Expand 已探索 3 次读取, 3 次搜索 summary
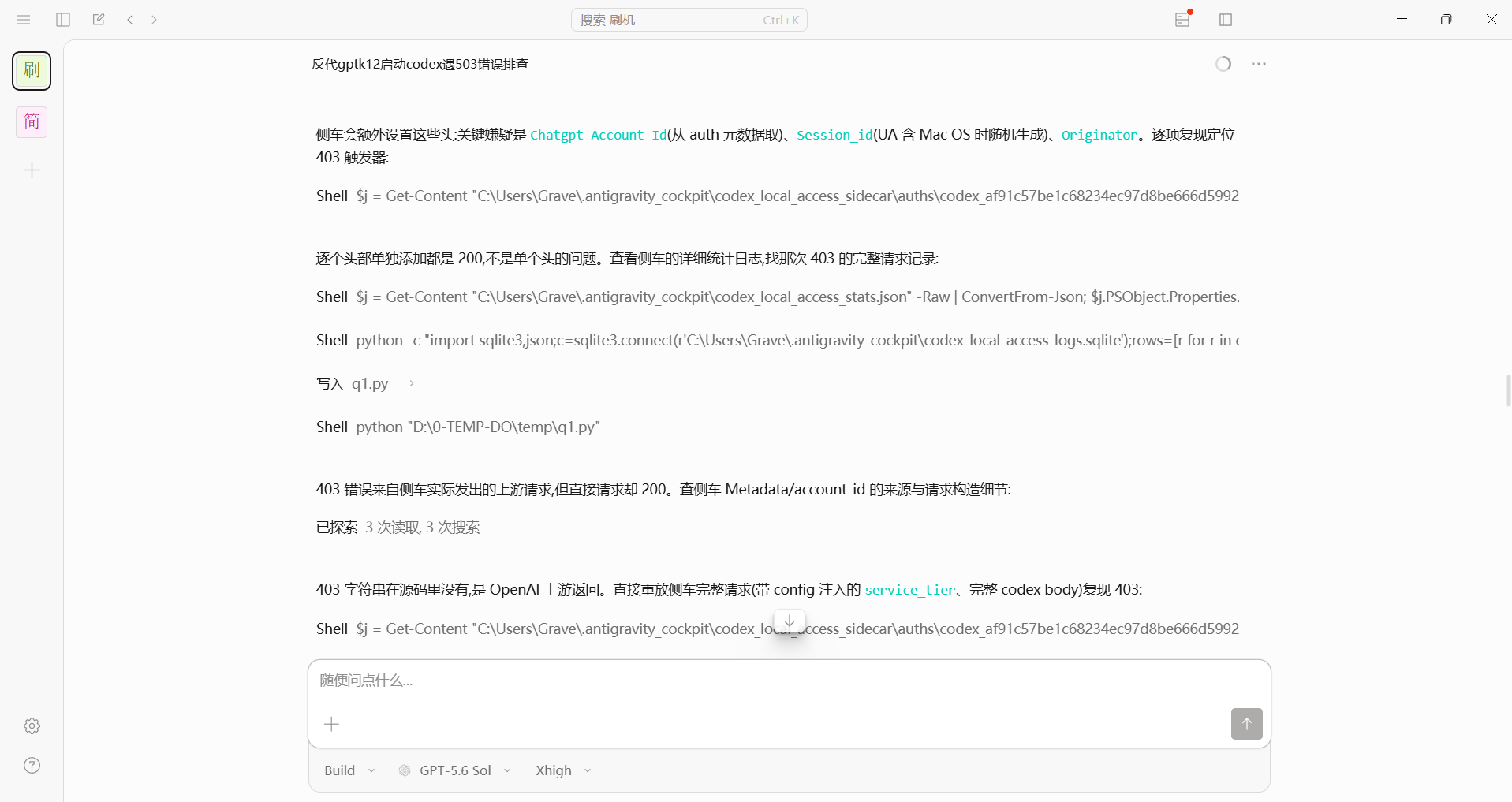The image size is (1512, 802). coord(398,528)
